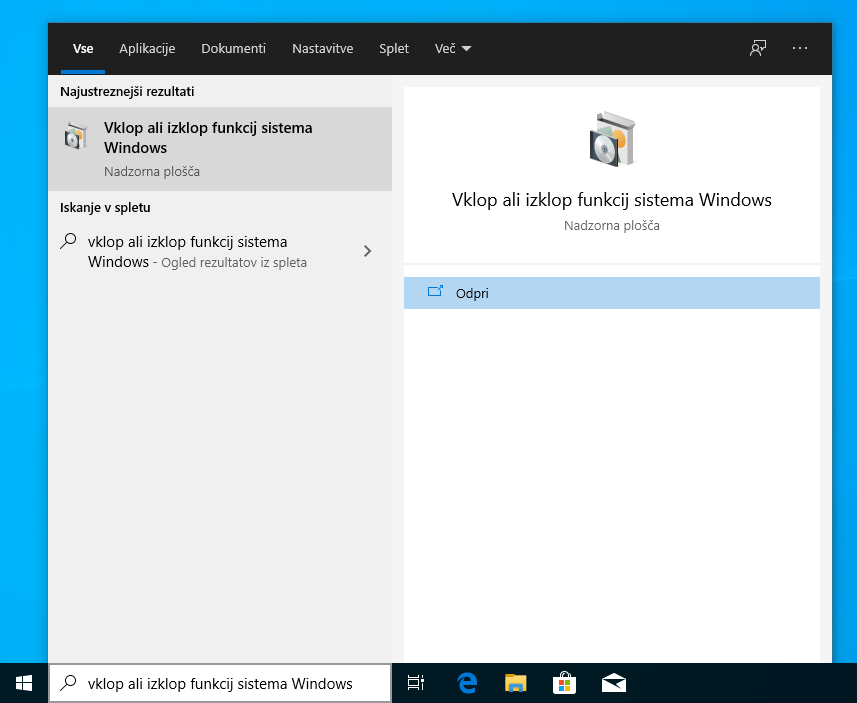Screen dimensions: 857x703
Task: Click Nadzorna plošča under the preview title
Action: click(x=612, y=225)
